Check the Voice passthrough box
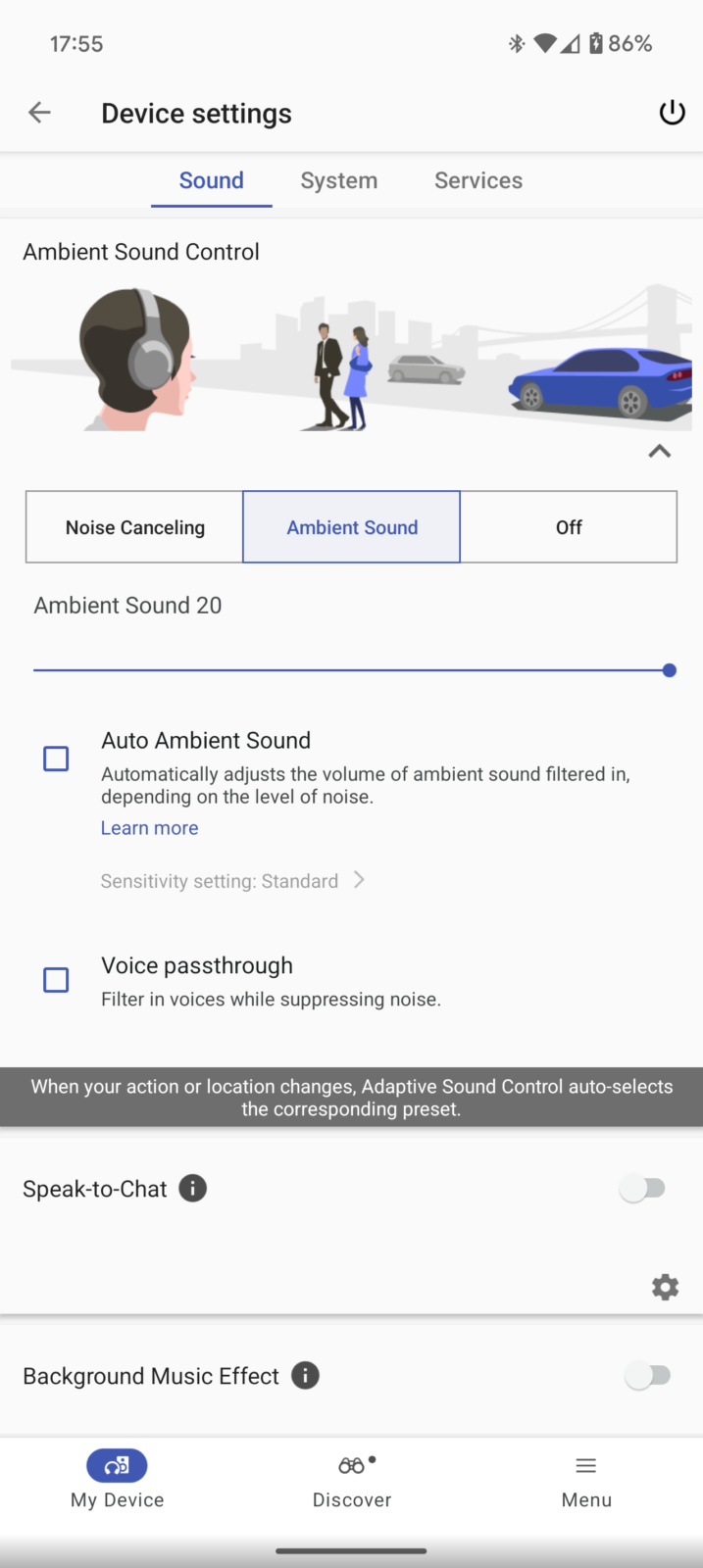 (x=56, y=980)
